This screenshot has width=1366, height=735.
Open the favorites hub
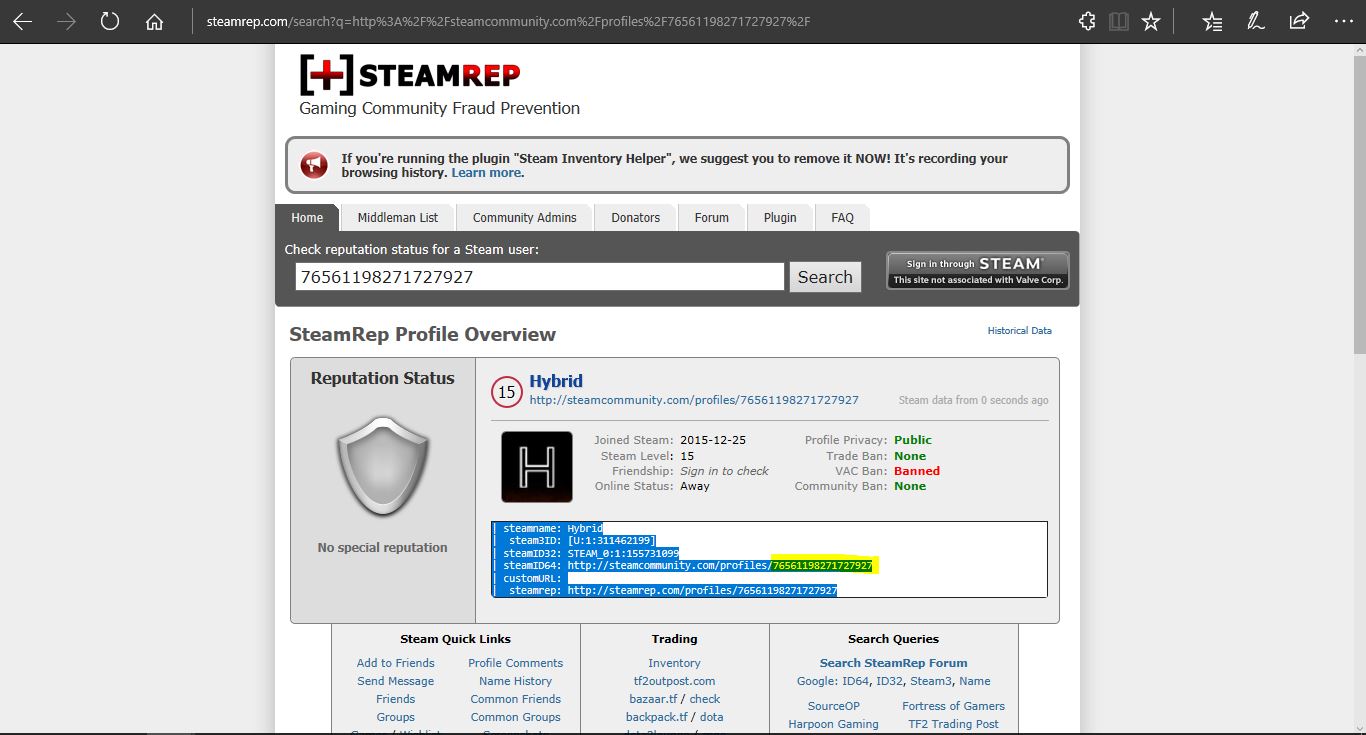tap(1212, 21)
